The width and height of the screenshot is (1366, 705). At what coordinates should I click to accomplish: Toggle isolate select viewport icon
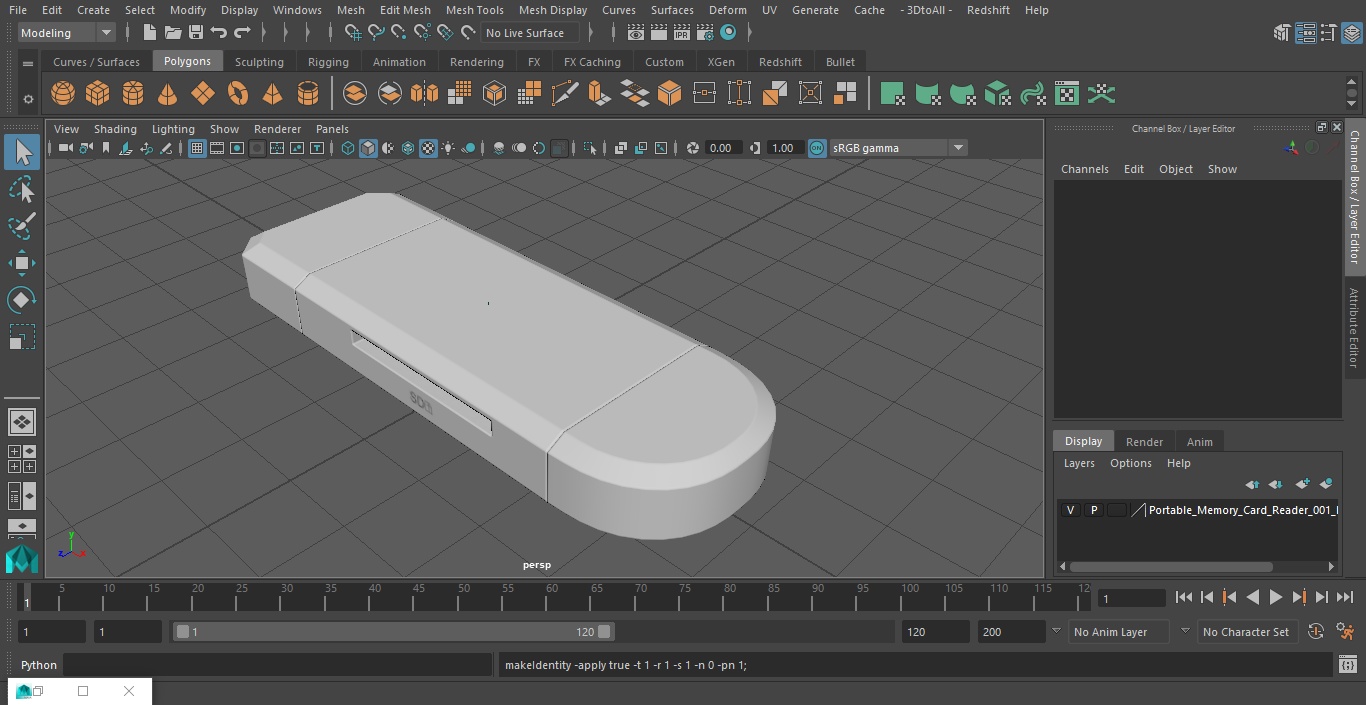(x=590, y=148)
